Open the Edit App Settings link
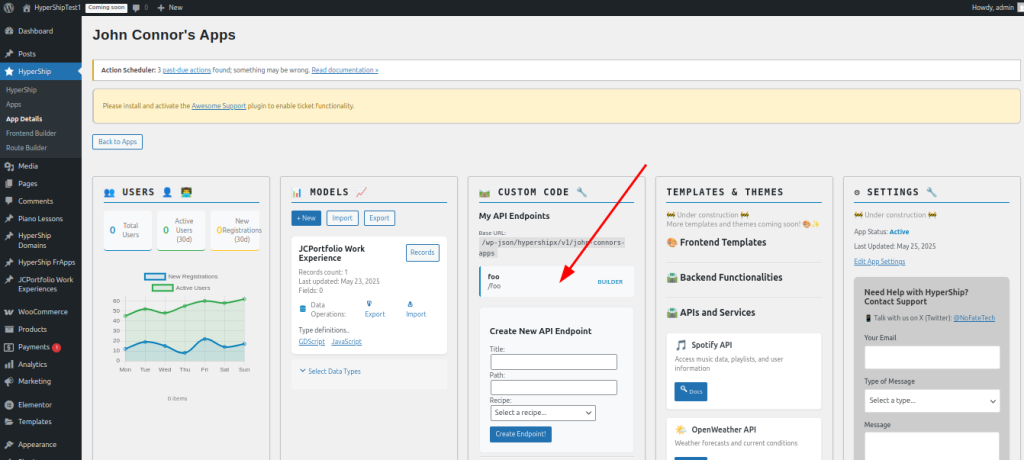 [x=879, y=261]
